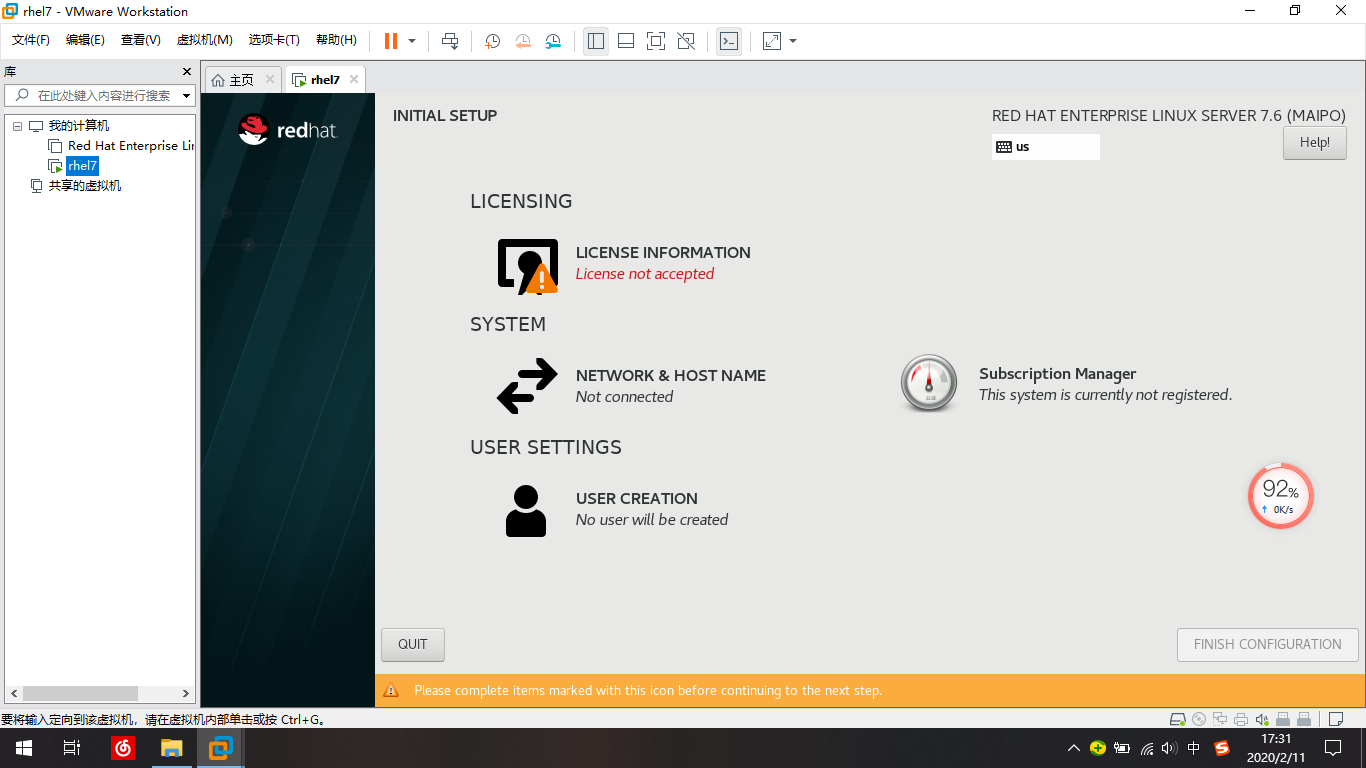Click the hard disk status icon
The width and height of the screenshot is (1366, 768).
1179,719
